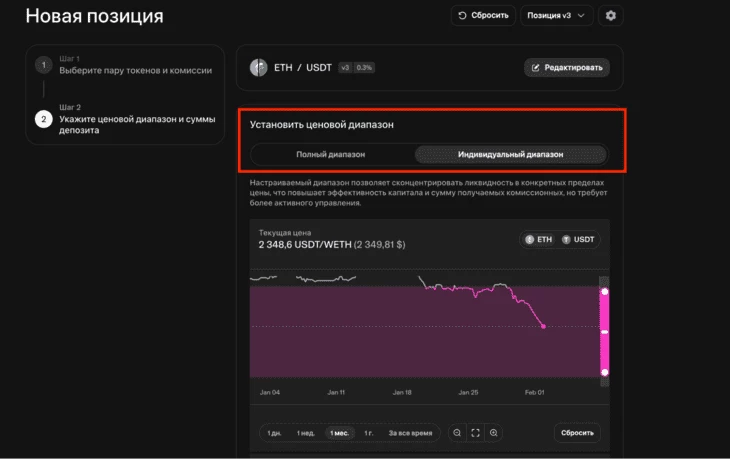730x459 pixels.
Task: Choose the За все время time range
Action: (410, 433)
